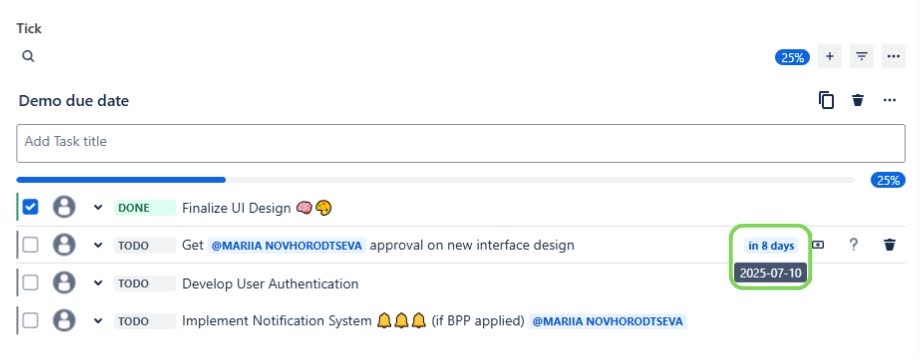Click the 'in 8 days' due date badge
Image resolution: width=920 pixels, height=360 pixels.
point(771,246)
